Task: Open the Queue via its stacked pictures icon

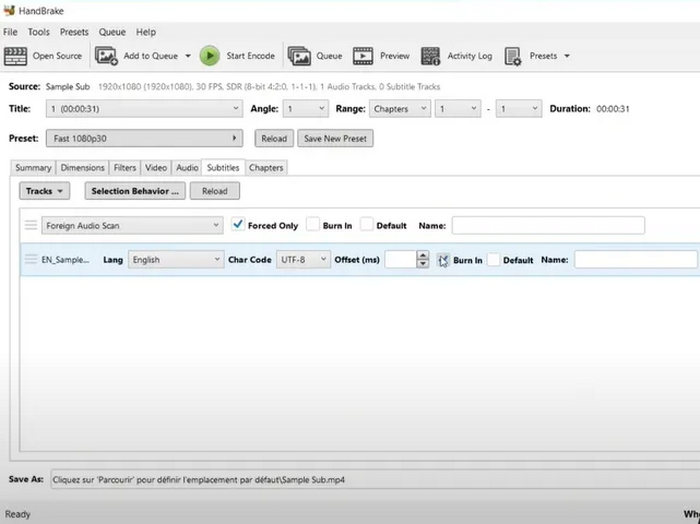Action: pos(299,56)
